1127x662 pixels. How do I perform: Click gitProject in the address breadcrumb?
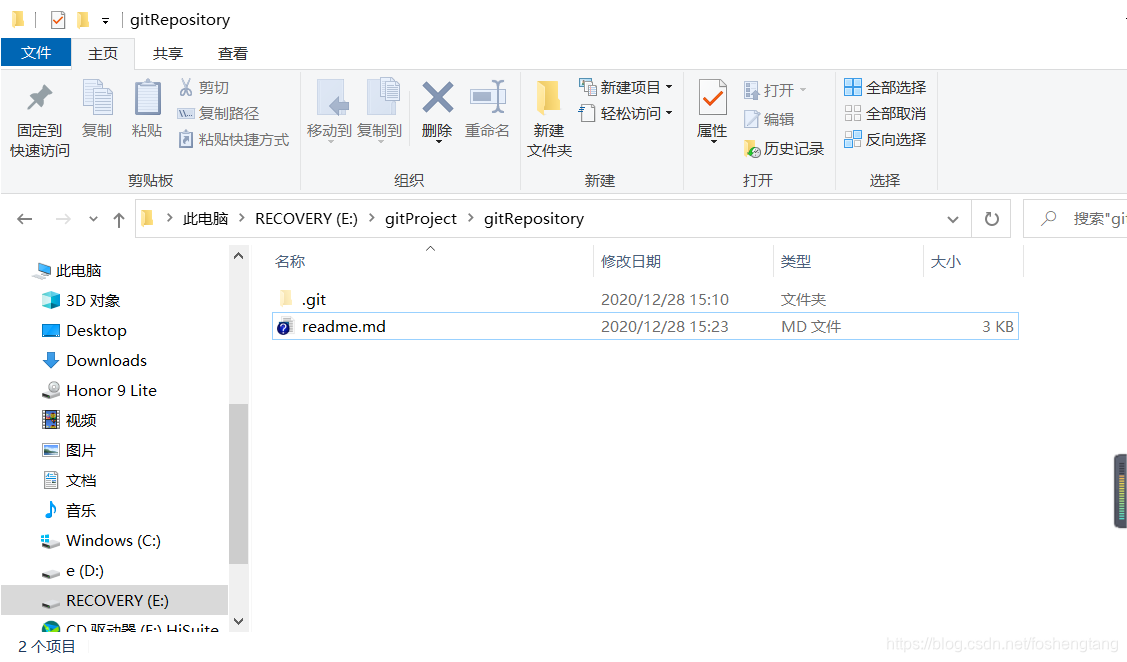[x=420, y=219]
